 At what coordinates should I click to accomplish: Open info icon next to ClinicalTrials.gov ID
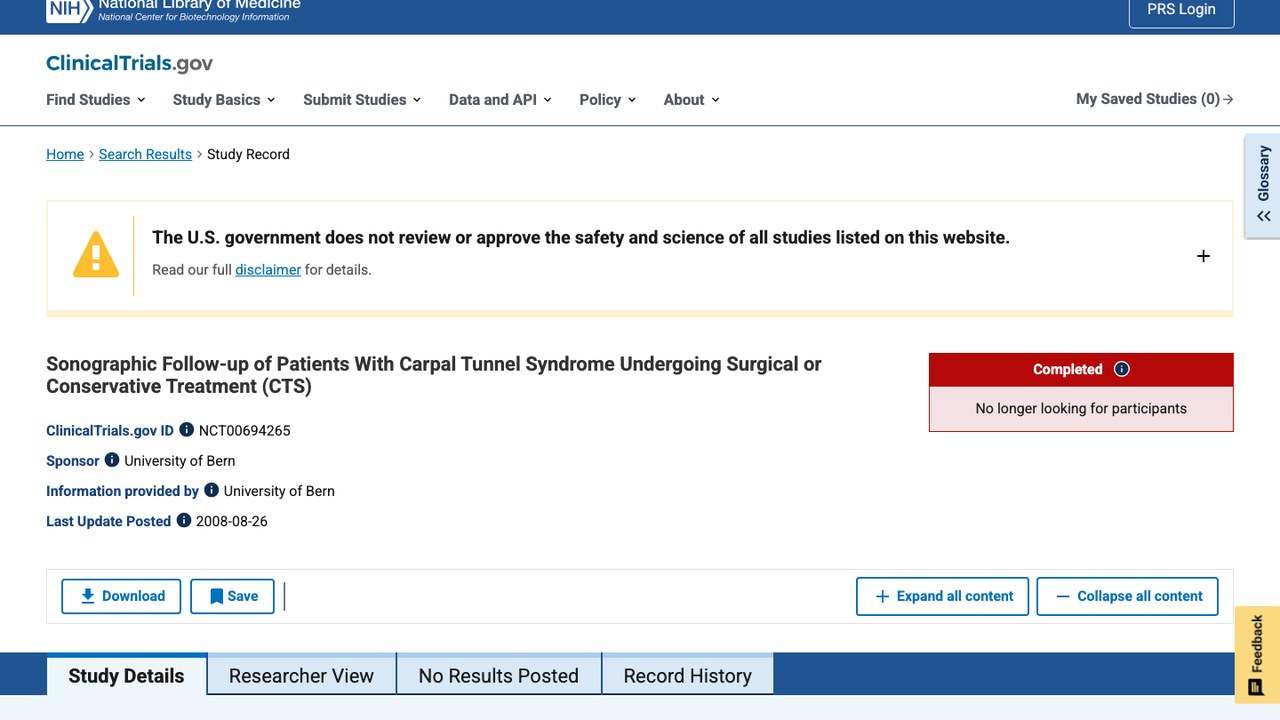pyautogui.click(x=186, y=430)
